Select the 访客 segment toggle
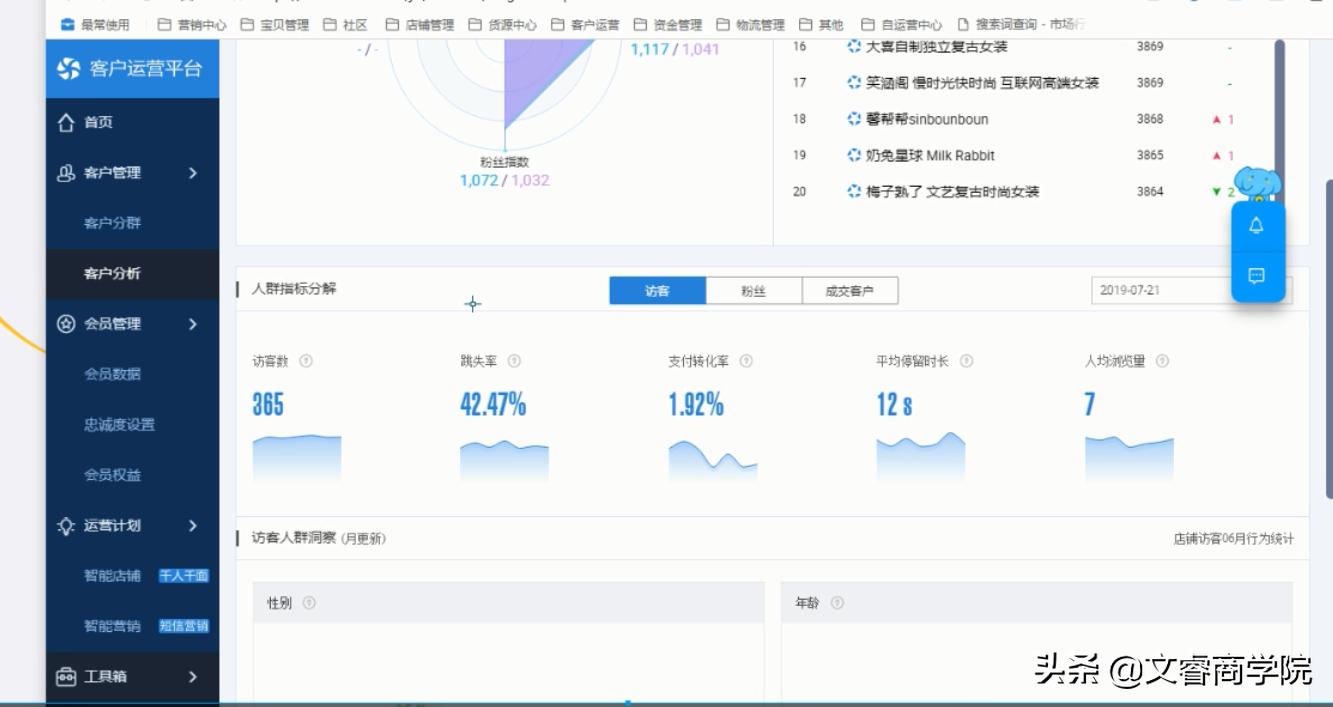Image resolution: width=1333 pixels, height=707 pixels. [659, 290]
